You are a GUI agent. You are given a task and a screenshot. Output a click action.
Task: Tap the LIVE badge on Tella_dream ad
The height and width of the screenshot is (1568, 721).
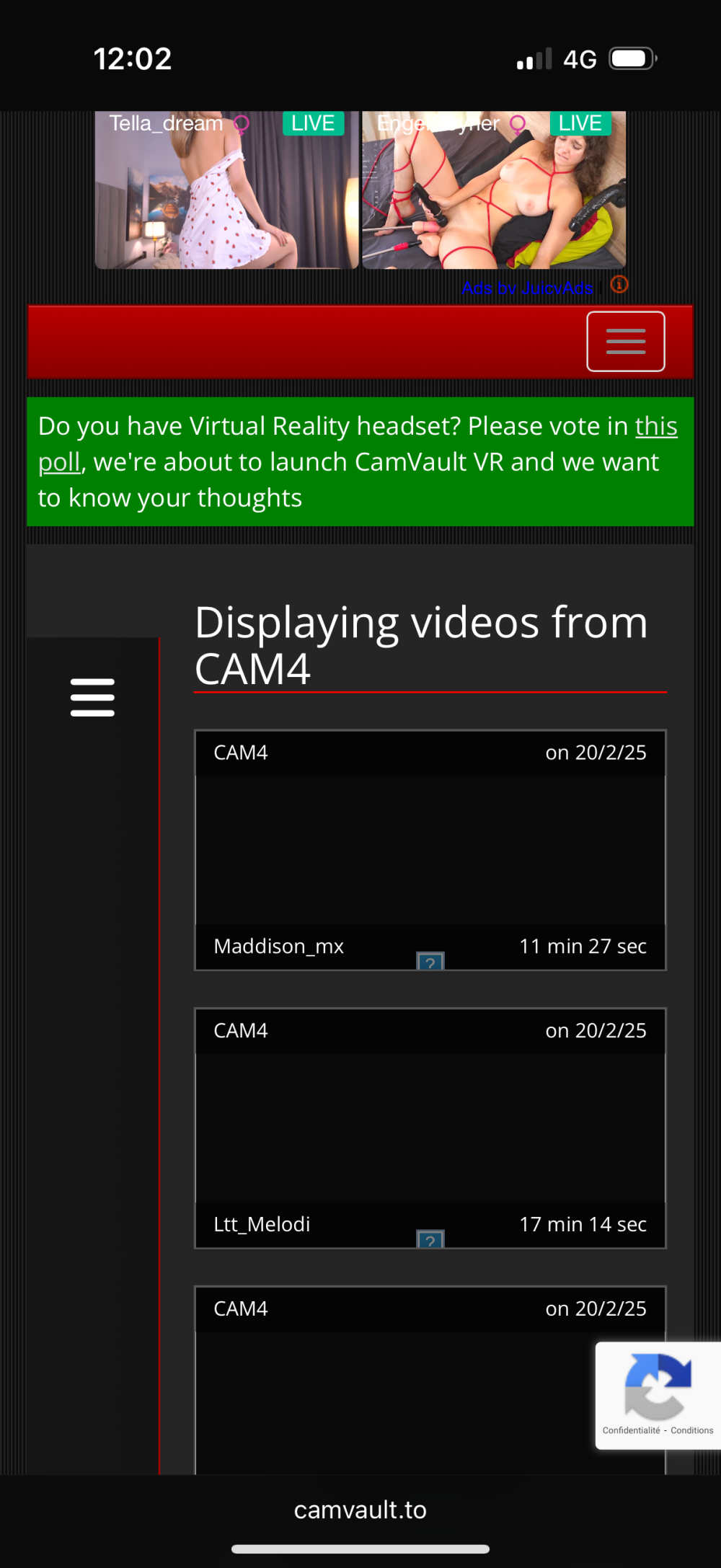click(x=313, y=123)
